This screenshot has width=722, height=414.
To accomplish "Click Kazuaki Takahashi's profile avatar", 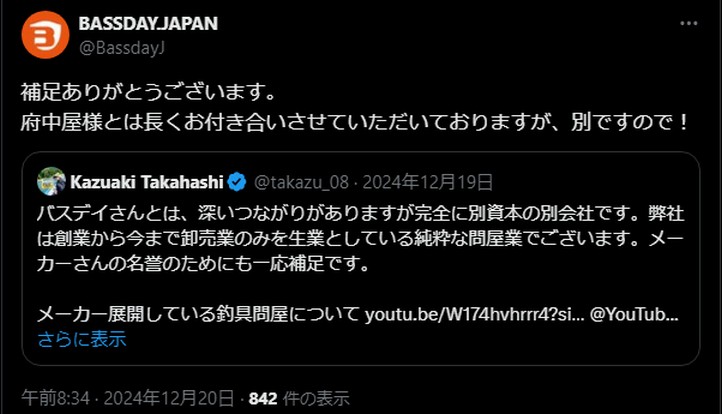I will (52, 181).
